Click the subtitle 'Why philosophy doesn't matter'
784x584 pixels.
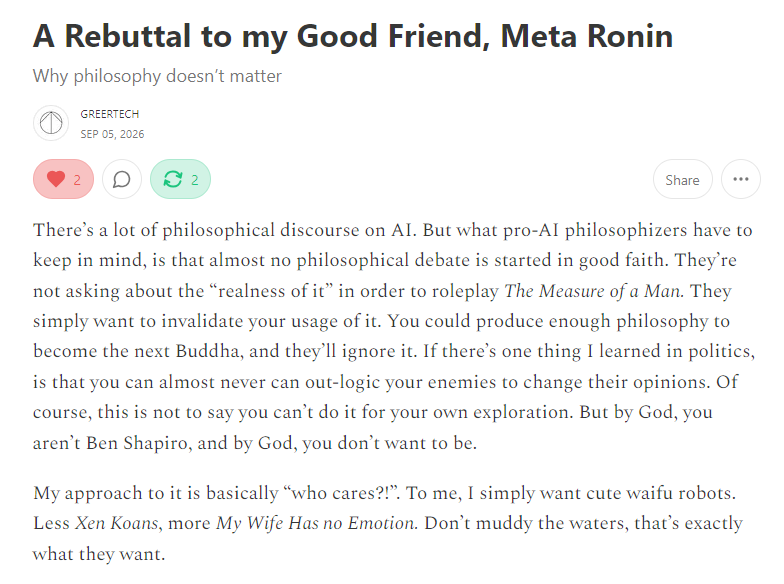(x=157, y=76)
